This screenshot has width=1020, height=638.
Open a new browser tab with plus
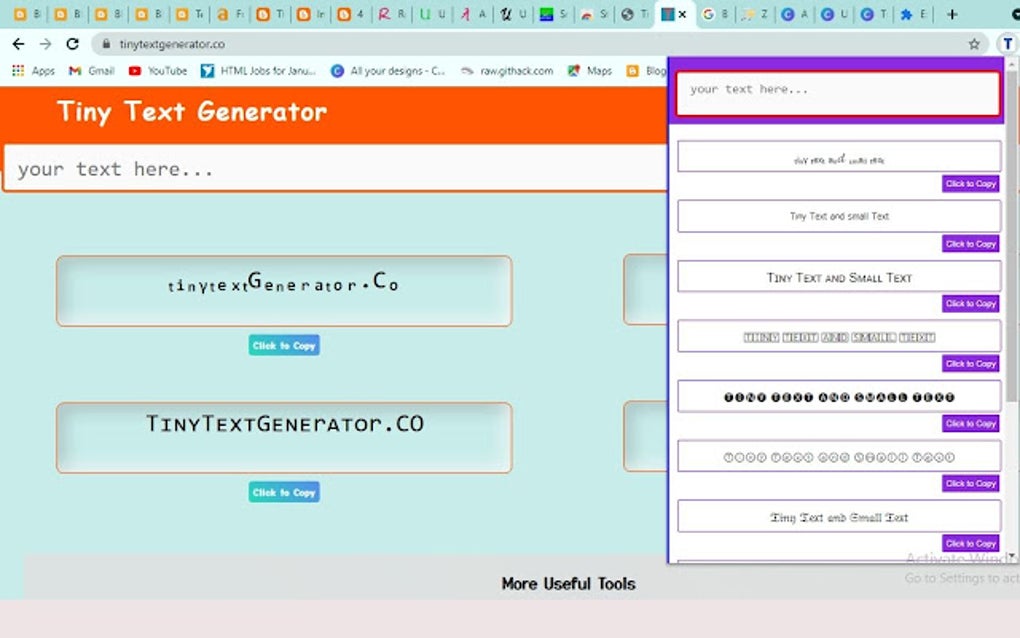[x=952, y=14]
